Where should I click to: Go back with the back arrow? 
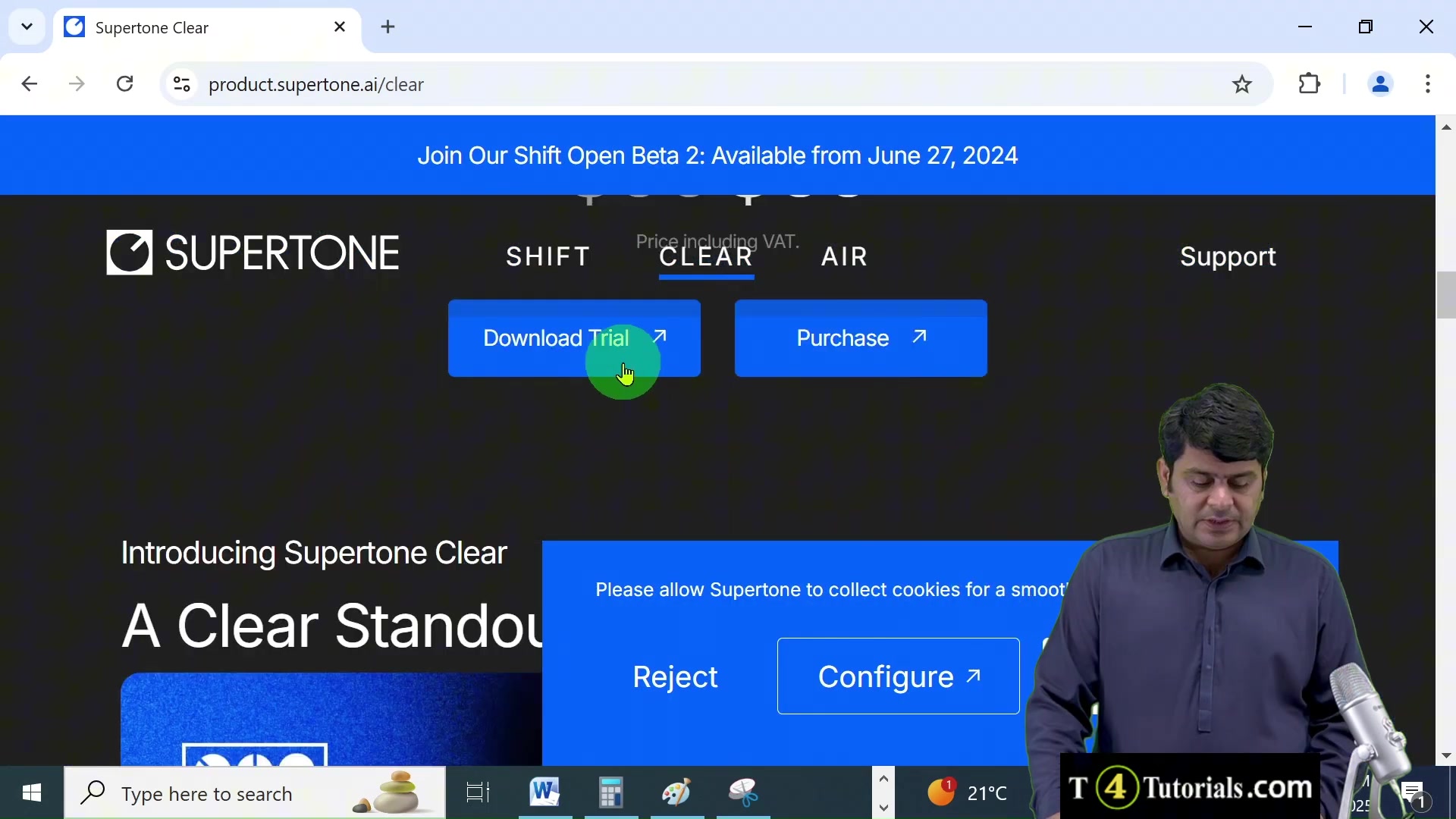point(30,84)
